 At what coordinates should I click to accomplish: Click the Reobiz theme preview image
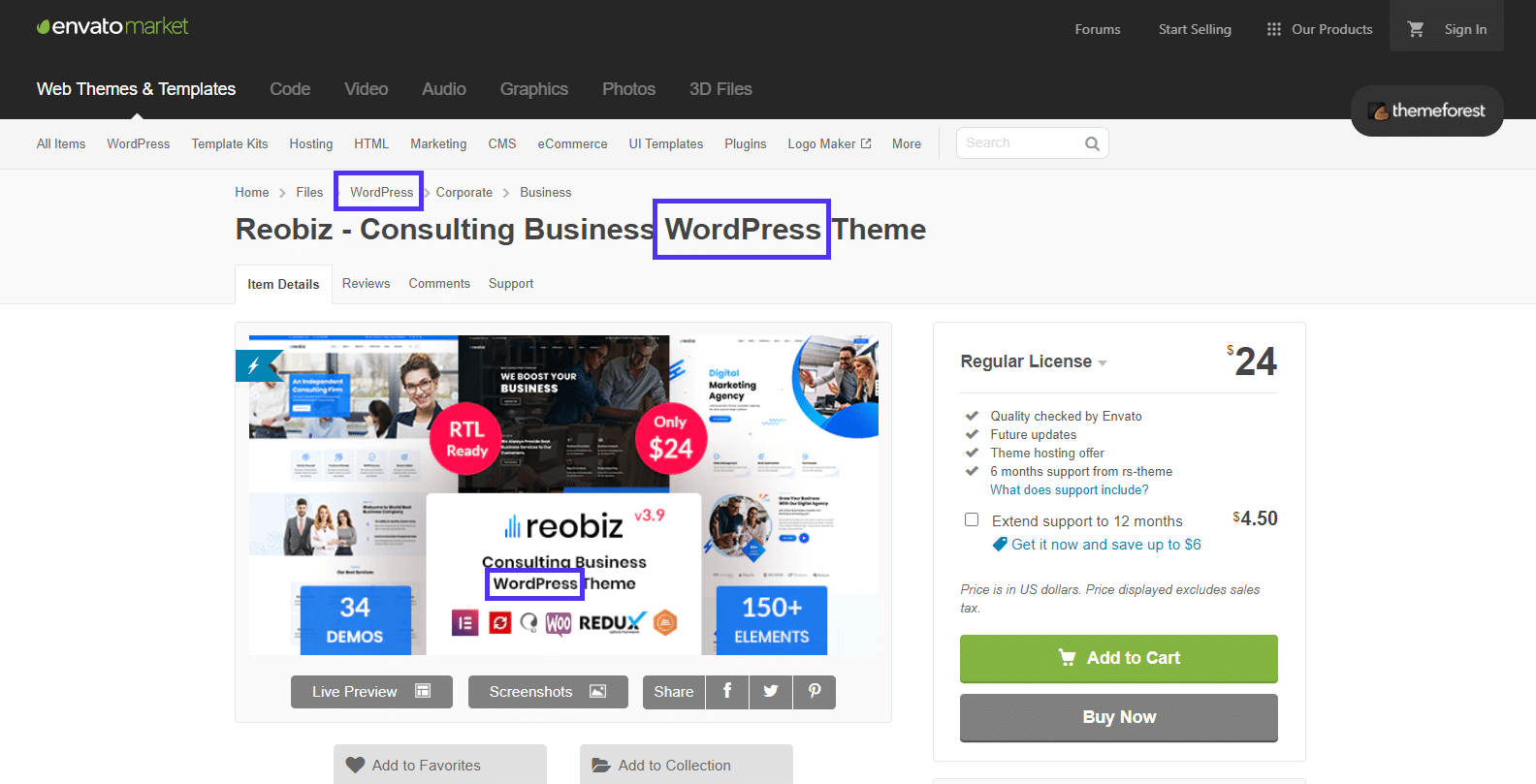pos(563,495)
